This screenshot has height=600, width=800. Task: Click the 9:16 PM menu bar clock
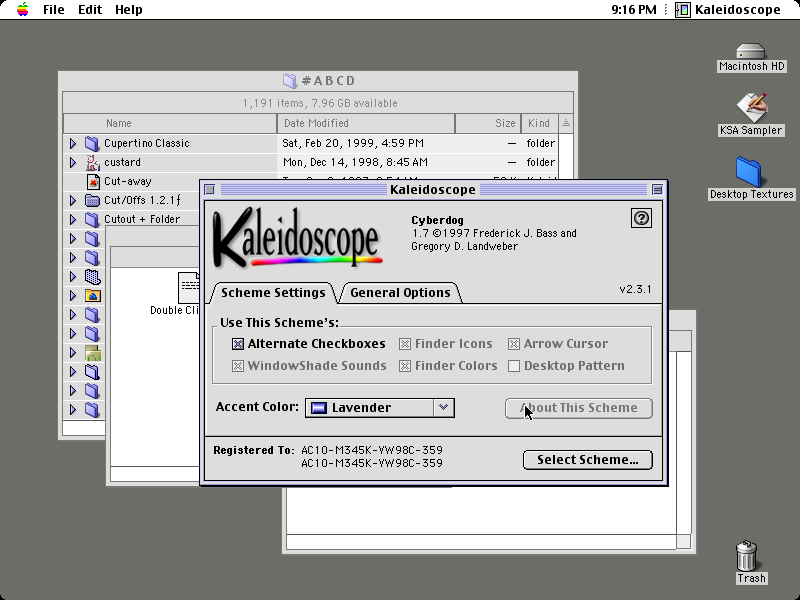click(634, 10)
